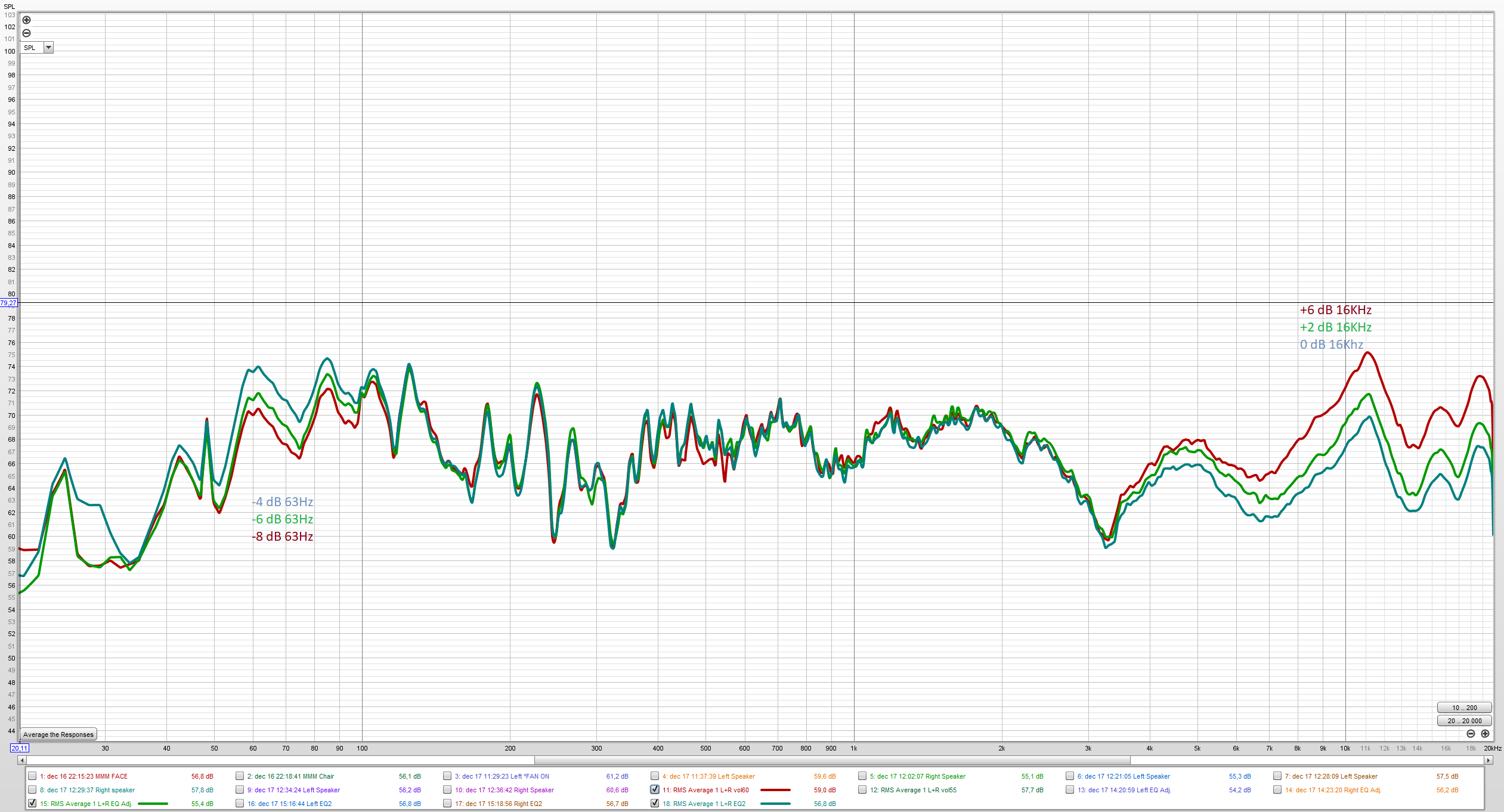Click the '60,6 dB' value for trace 10
This screenshot has width=1504, height=812.
(617, 790)
